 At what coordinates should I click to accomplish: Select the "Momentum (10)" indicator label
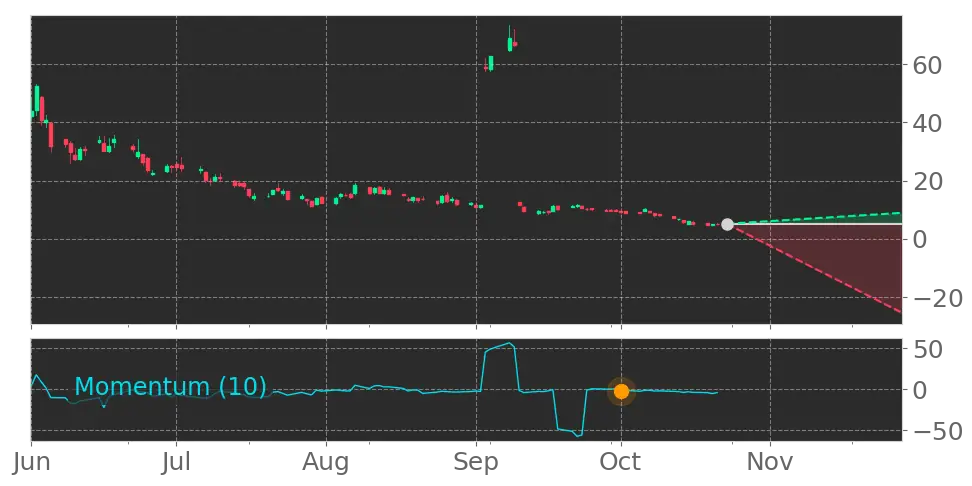coord(170,387)
